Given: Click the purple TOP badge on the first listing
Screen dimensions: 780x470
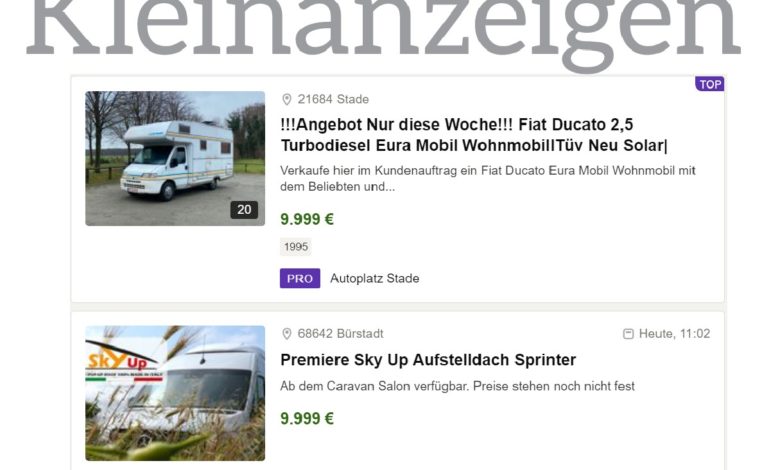Looking at the screenshot, I should click(709, 84).
